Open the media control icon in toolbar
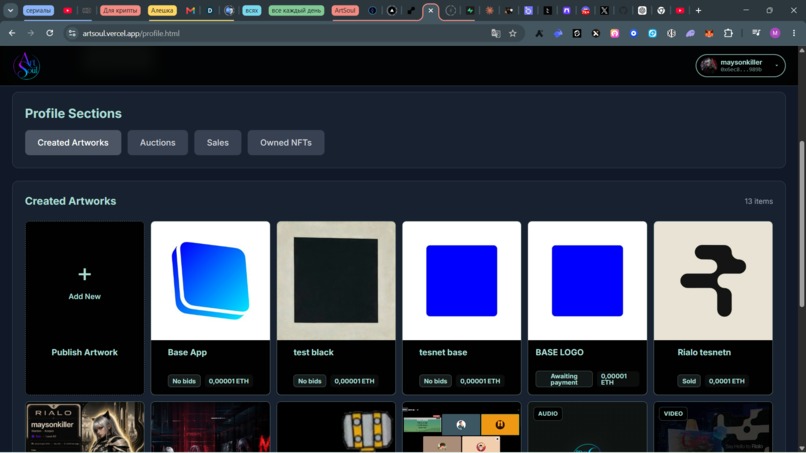 [756, 33]
